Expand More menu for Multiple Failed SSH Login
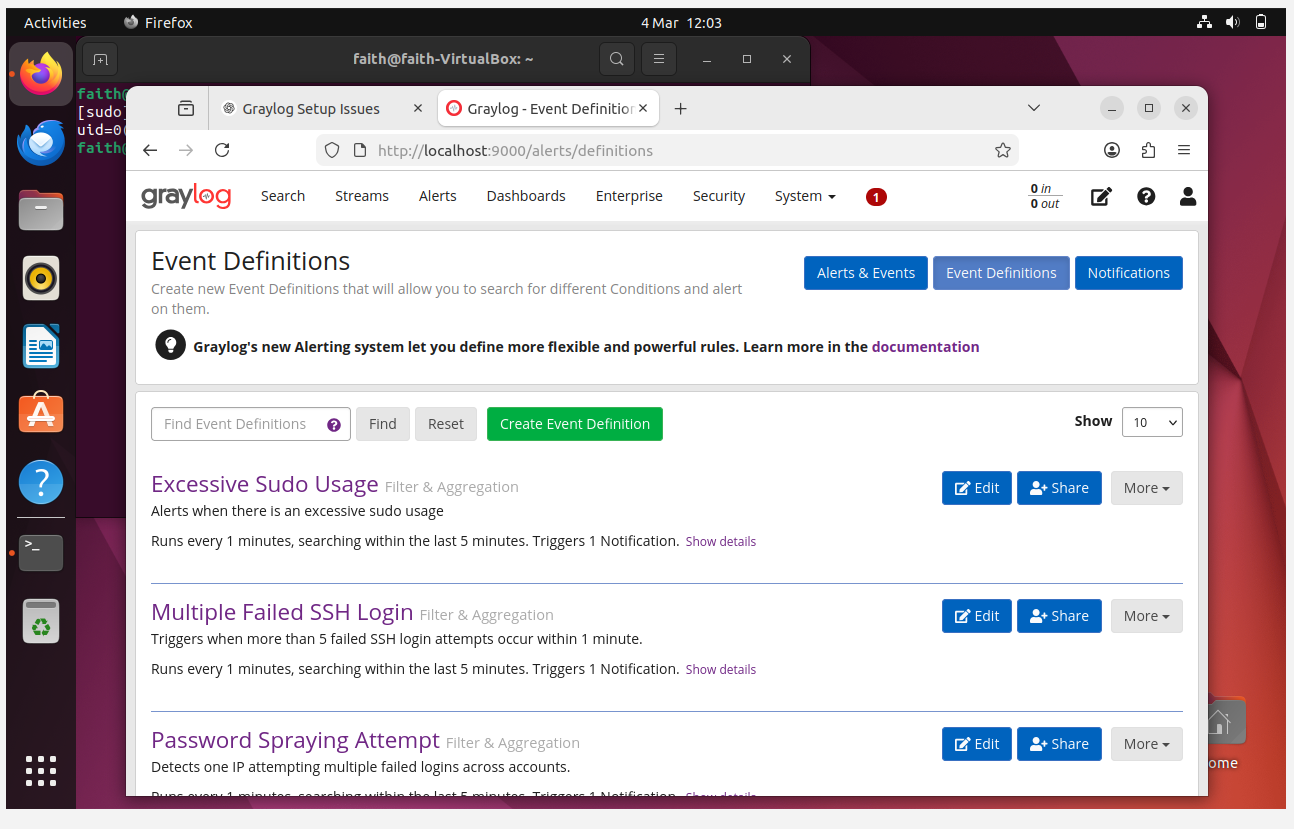 click(x=1147, y=616)
